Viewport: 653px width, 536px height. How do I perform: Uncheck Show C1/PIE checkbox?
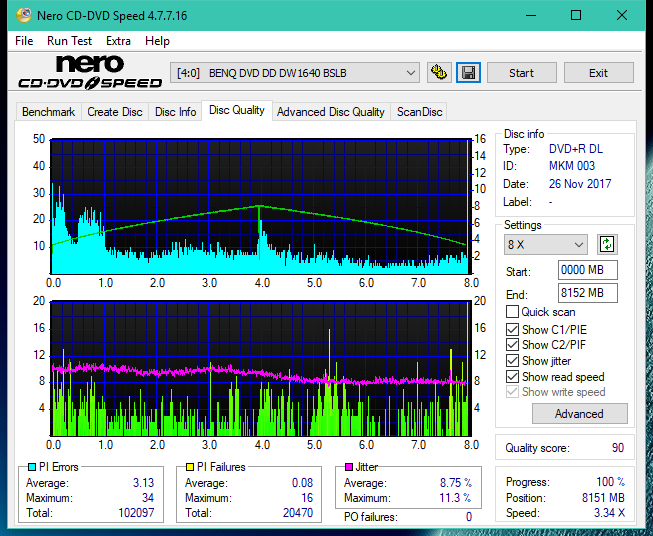coord(512,329)
